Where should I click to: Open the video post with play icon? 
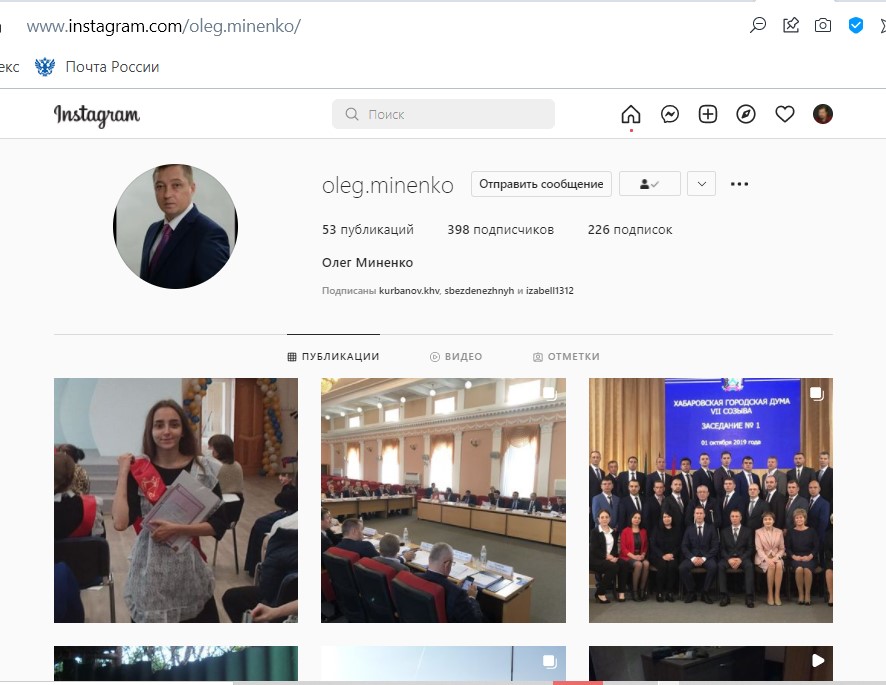coord(711,664)
